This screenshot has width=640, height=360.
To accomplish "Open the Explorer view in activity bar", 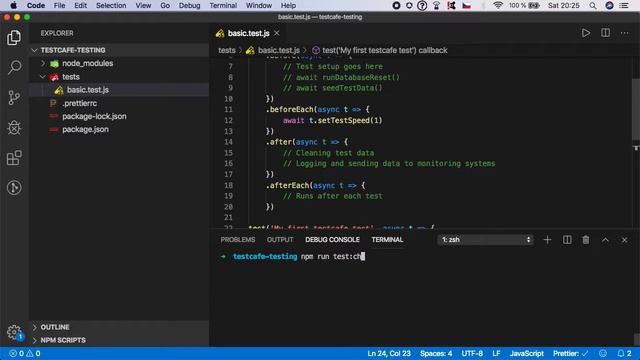I will click(x=14, y=38).
